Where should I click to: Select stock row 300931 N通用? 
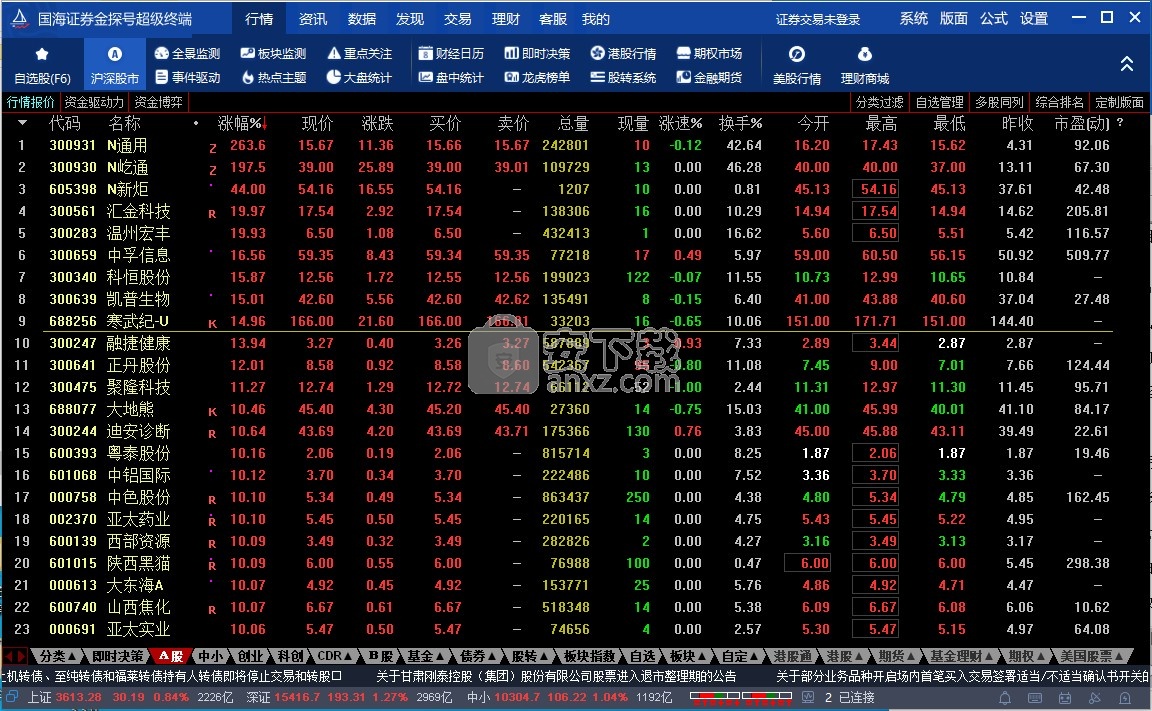pos(576,145)
